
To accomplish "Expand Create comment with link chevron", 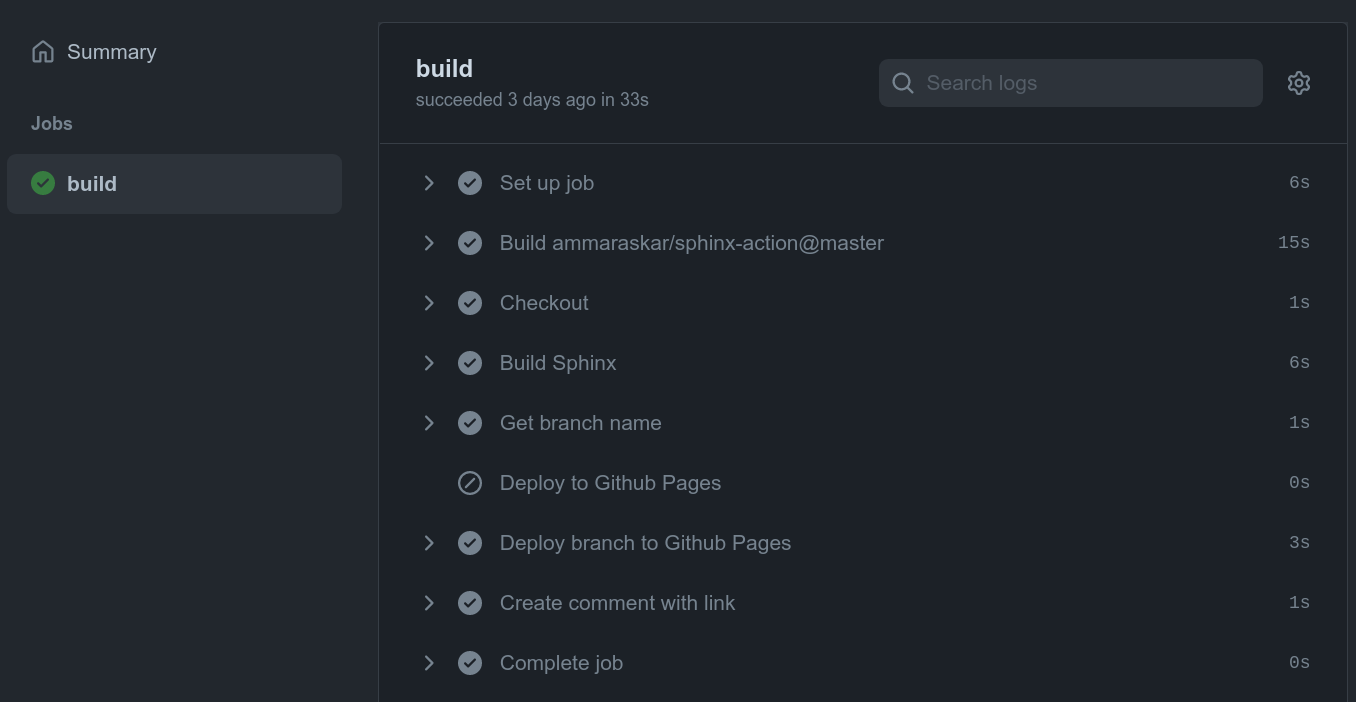I will tap(429, 603).
